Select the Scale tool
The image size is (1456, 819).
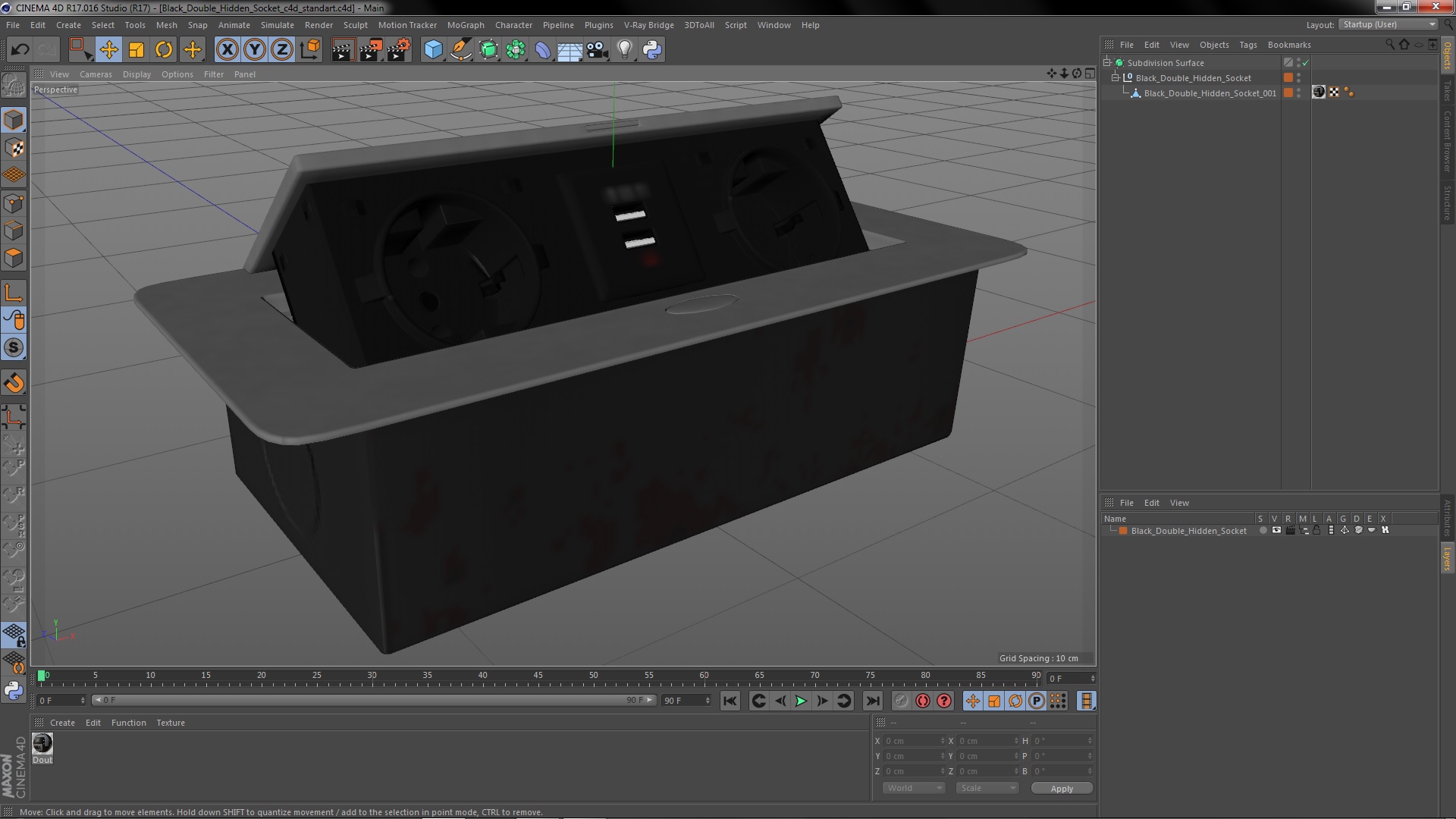click(x=136, y=50)
